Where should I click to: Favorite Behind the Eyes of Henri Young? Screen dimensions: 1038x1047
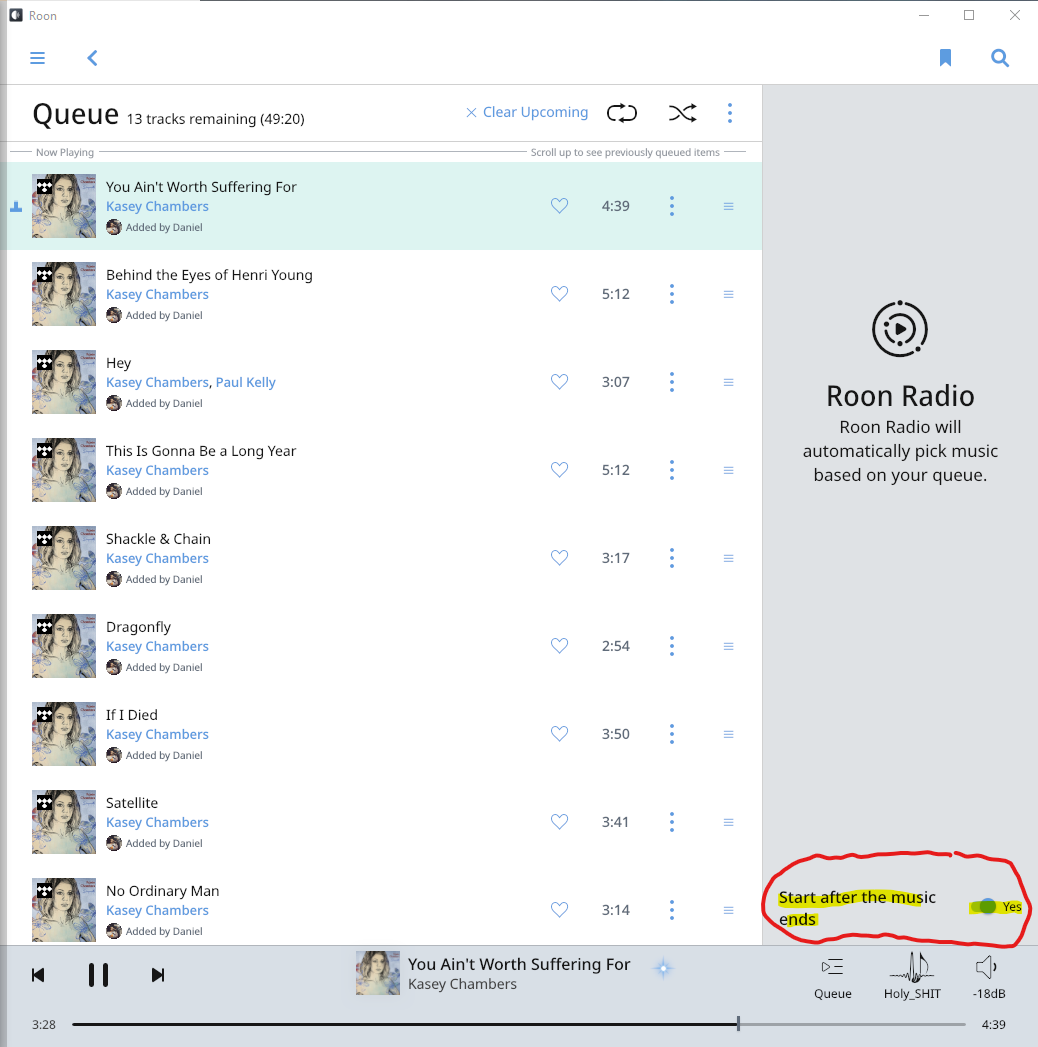(559, 294)
